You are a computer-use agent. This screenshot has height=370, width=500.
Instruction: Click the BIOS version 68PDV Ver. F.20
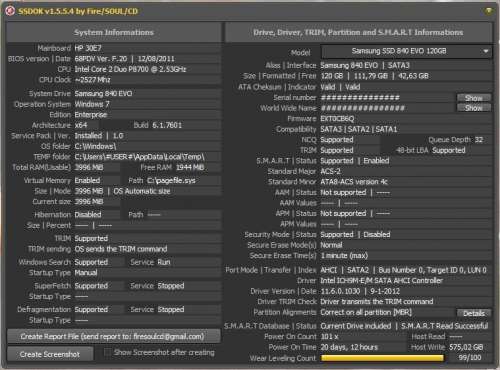coord(101,59)
